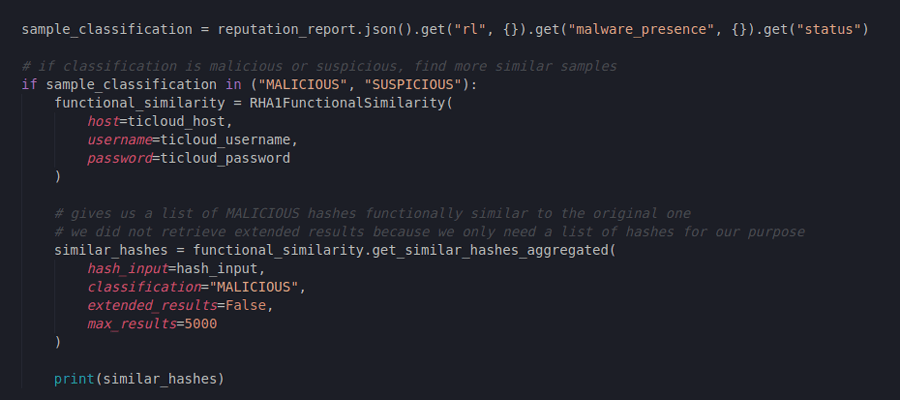Click the hash_input parameter name
Screen dimensions: 900x400
click(129, 269)
